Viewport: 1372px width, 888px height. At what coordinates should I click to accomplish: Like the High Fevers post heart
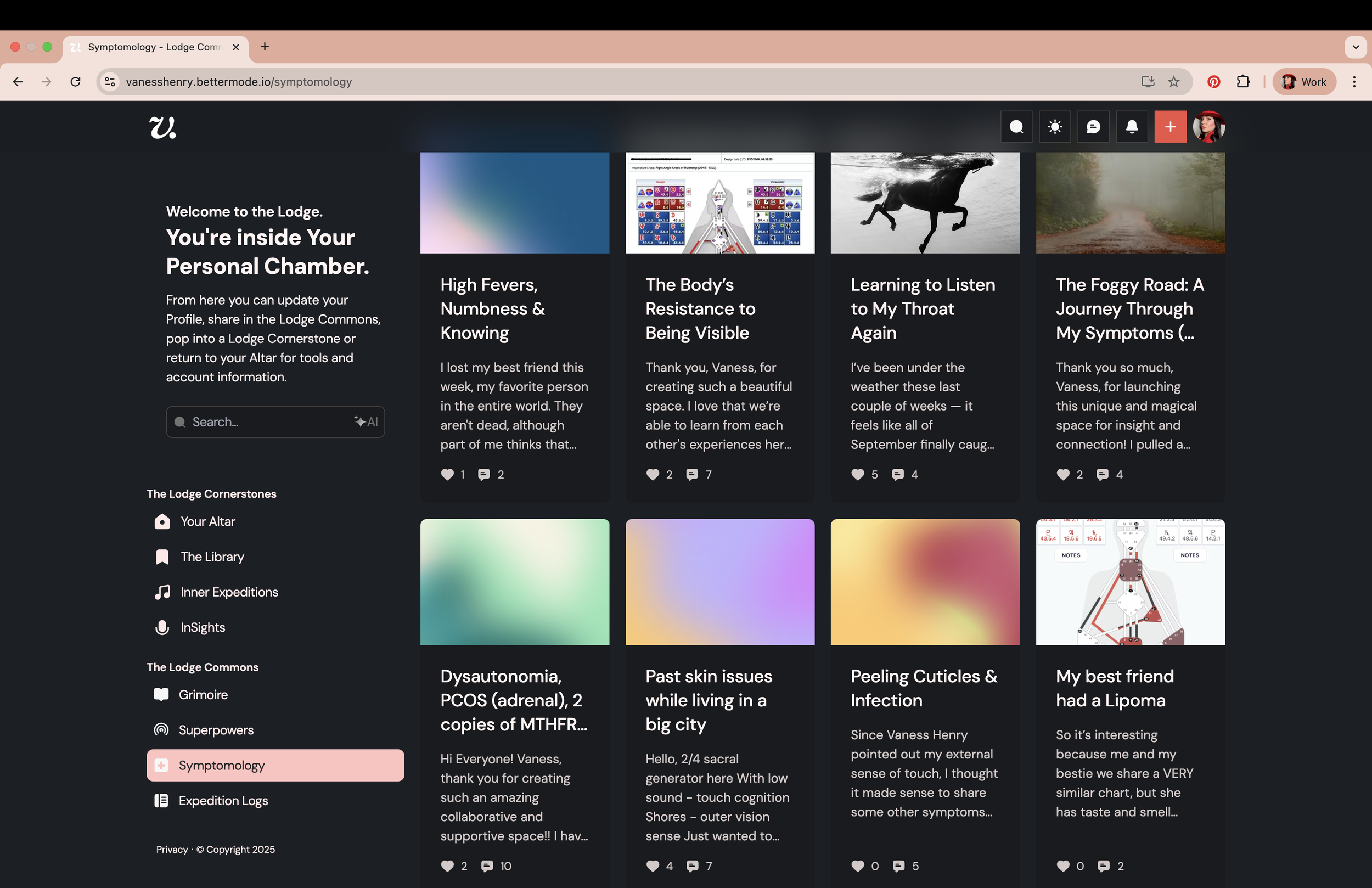point(447,475)
